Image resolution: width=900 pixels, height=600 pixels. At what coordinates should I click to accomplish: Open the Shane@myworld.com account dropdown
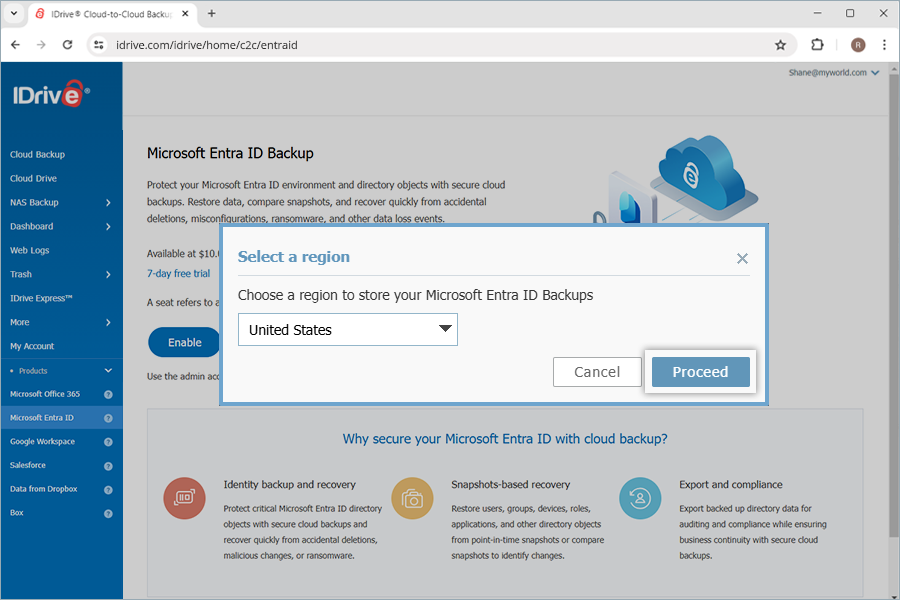pyautogui.click(x=833, y=73)
